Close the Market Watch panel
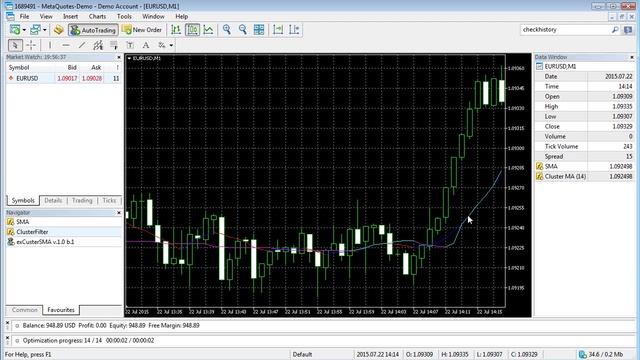640x360 pixels. click(119, 57)
